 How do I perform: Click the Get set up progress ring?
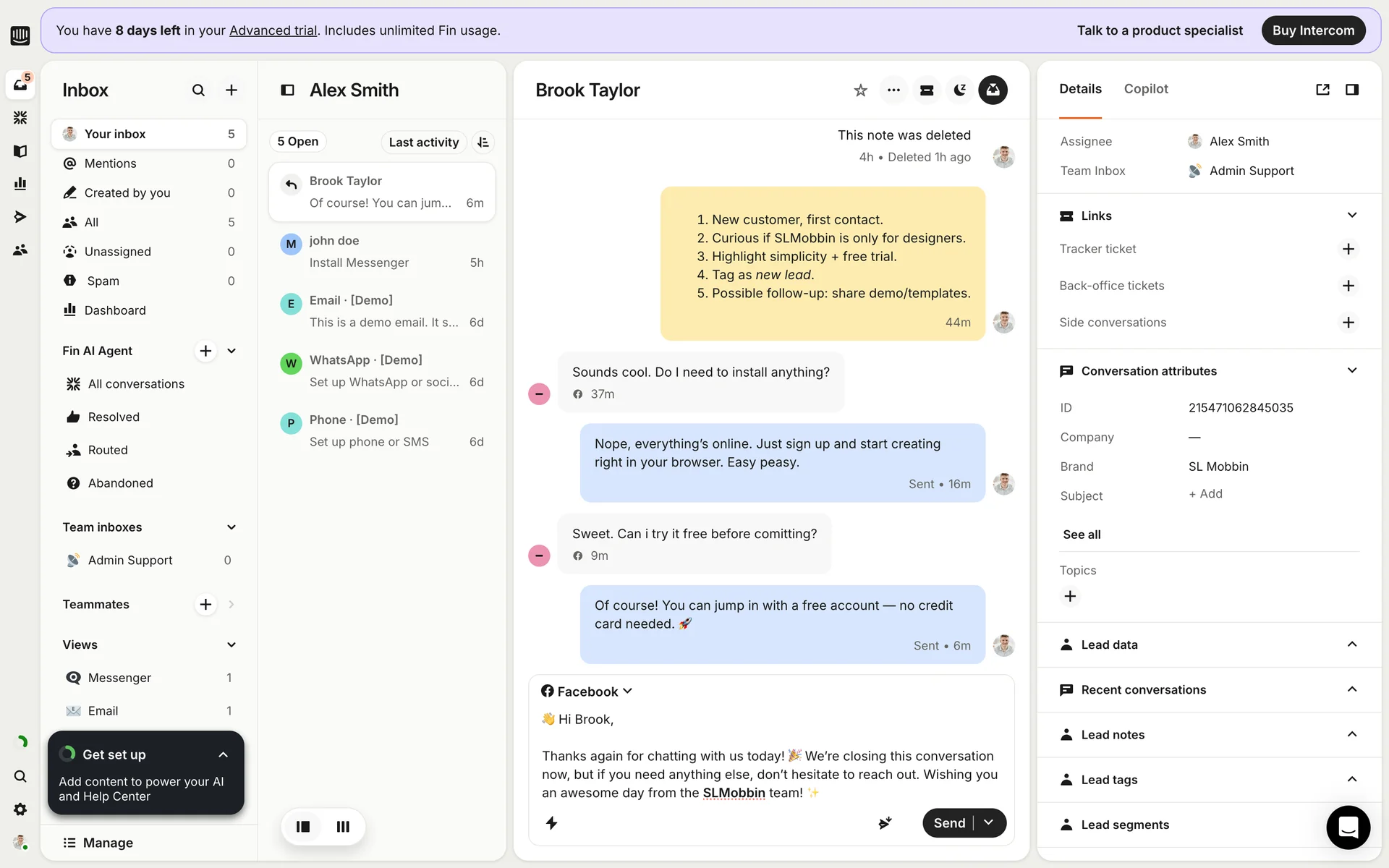click(67, 754)
